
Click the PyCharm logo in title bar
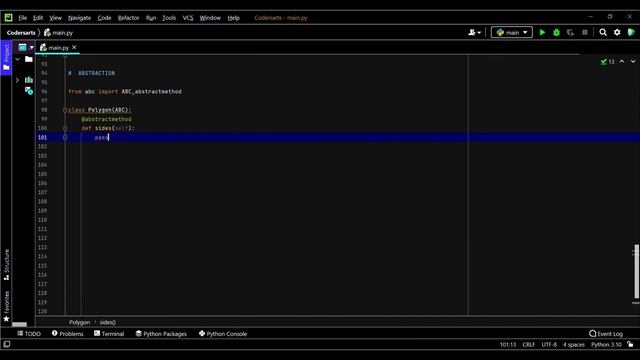9,18
